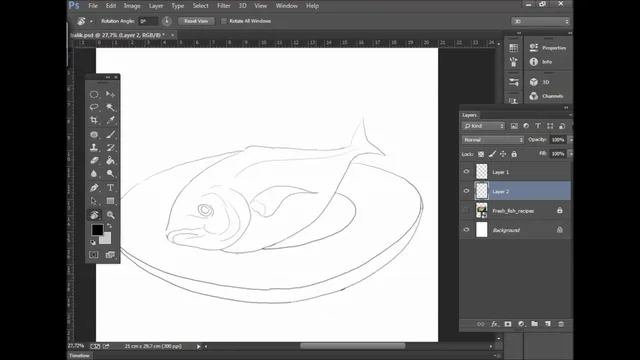Viewport: 640px width, 360px height.
Task: Add a layer style with fx button
Action: (494, 324)
